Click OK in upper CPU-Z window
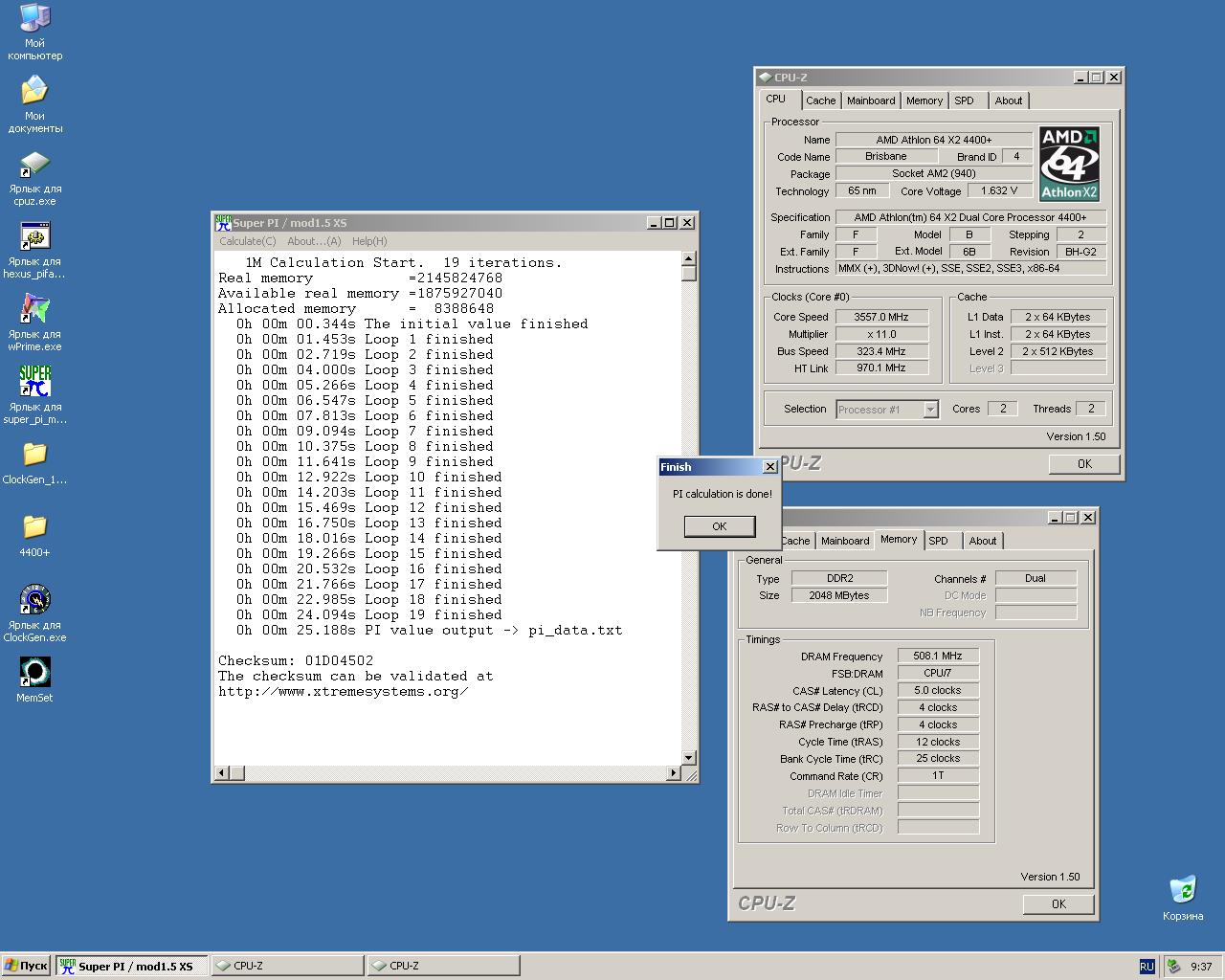 [1084, 463]
